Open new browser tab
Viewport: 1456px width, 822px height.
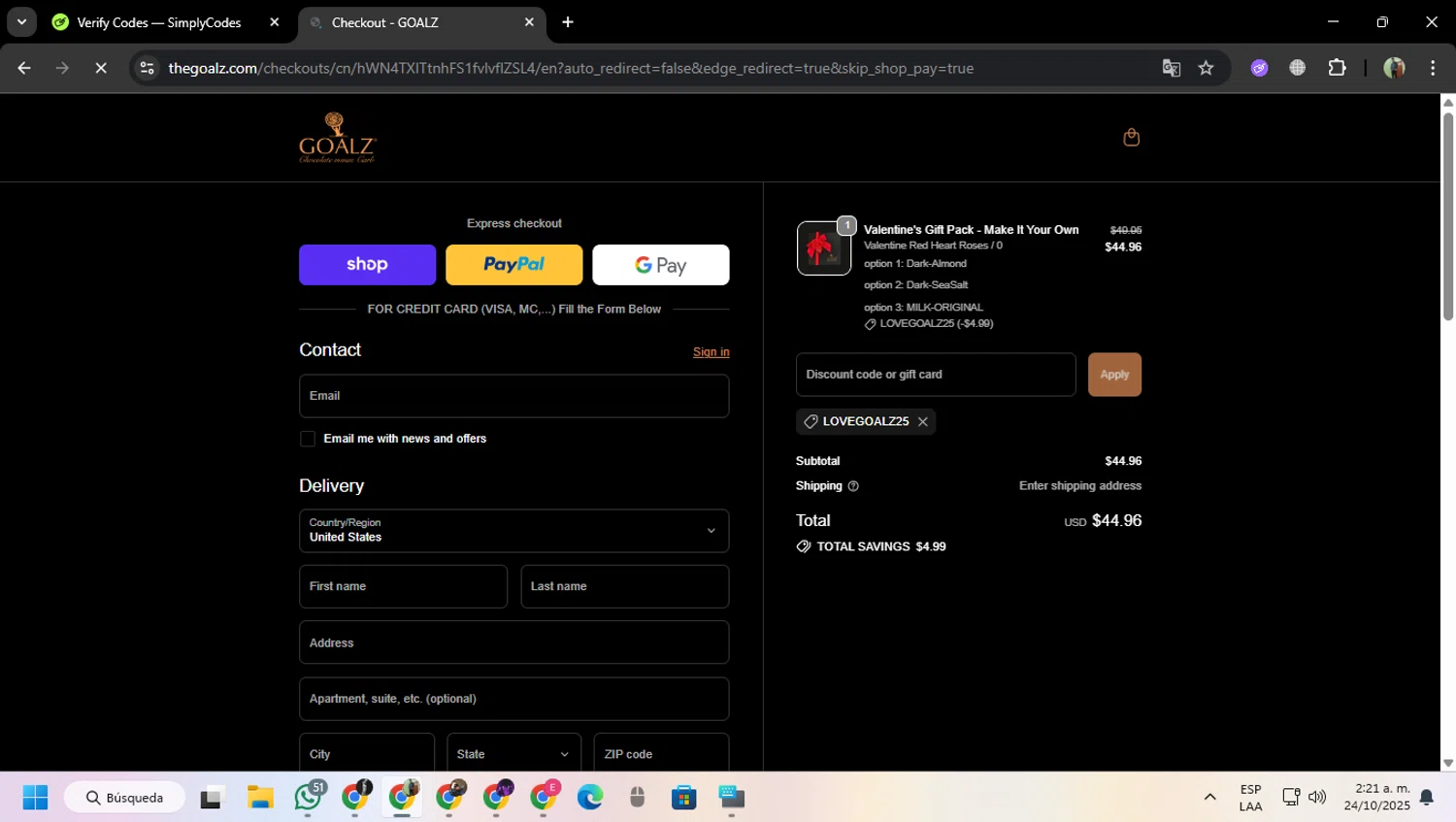[x=568, y=22]
